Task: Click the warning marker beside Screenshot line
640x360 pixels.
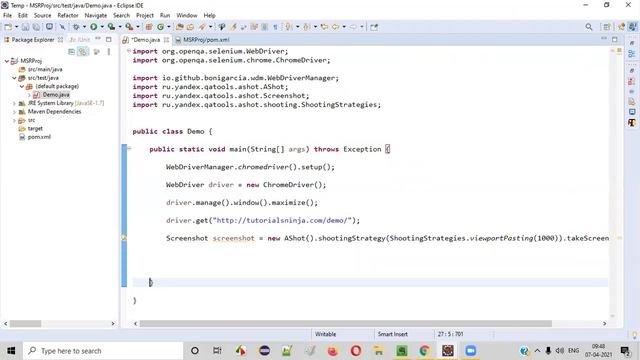Action: click(124, 238)
